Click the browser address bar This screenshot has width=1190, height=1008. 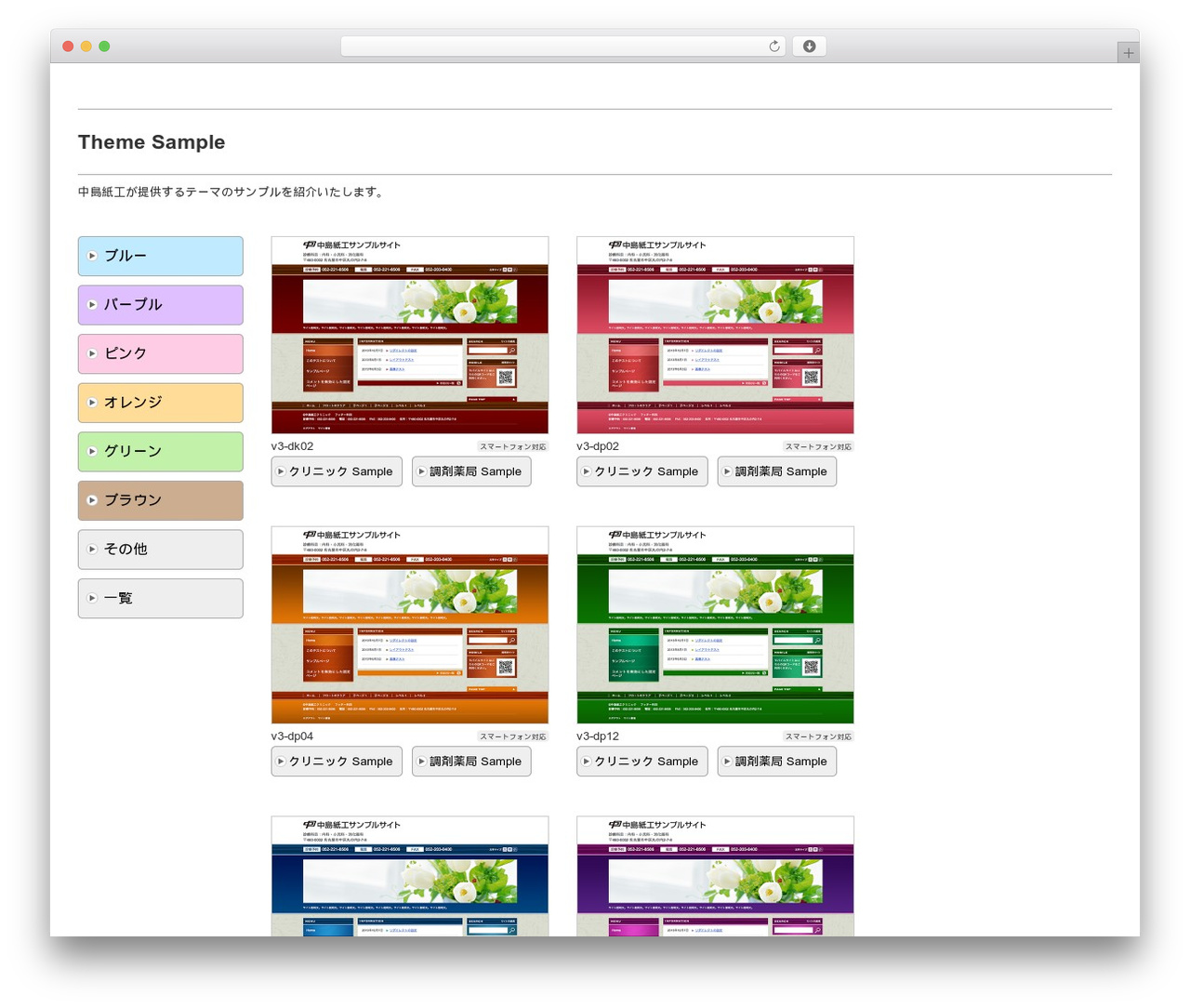click(x=562, y=46)
